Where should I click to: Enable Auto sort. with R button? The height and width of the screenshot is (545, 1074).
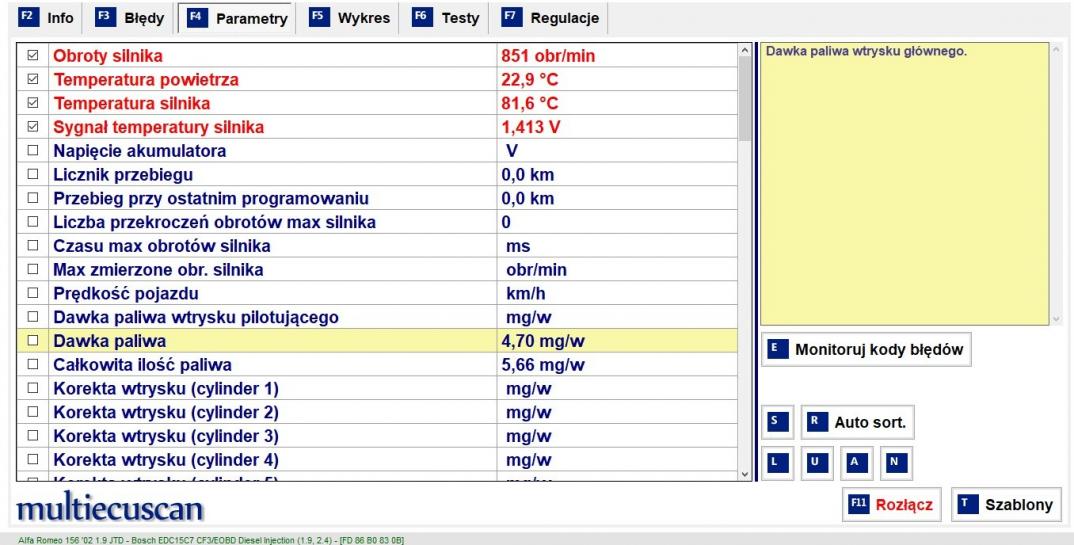pyautogui.click(x=858, y=423)
